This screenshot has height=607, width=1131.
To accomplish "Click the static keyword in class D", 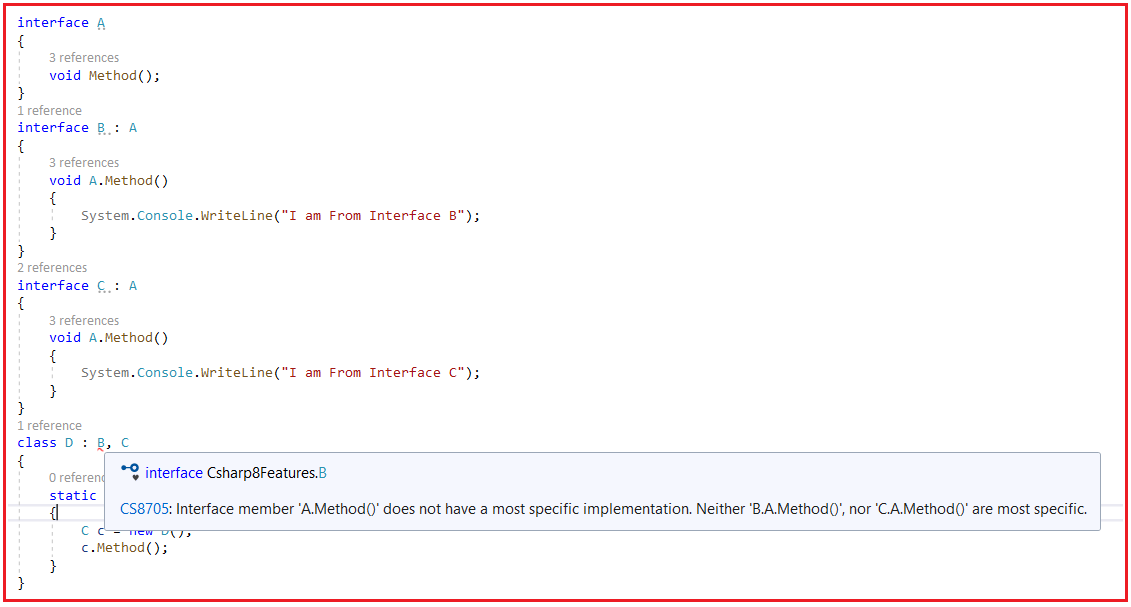I will [x=72, y=495].
